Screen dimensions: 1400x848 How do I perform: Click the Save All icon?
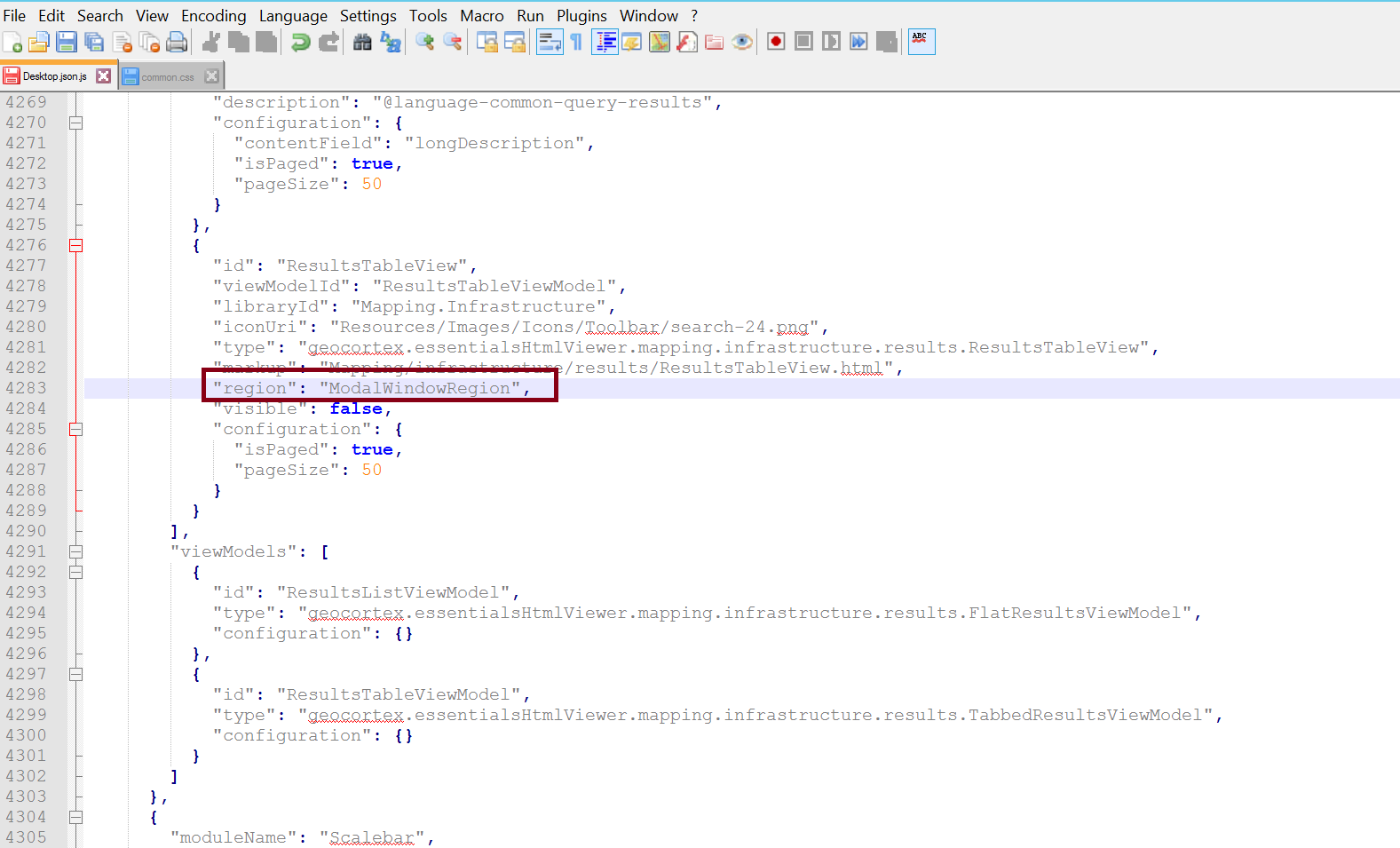pyautogui.click(x=94, y=42)
